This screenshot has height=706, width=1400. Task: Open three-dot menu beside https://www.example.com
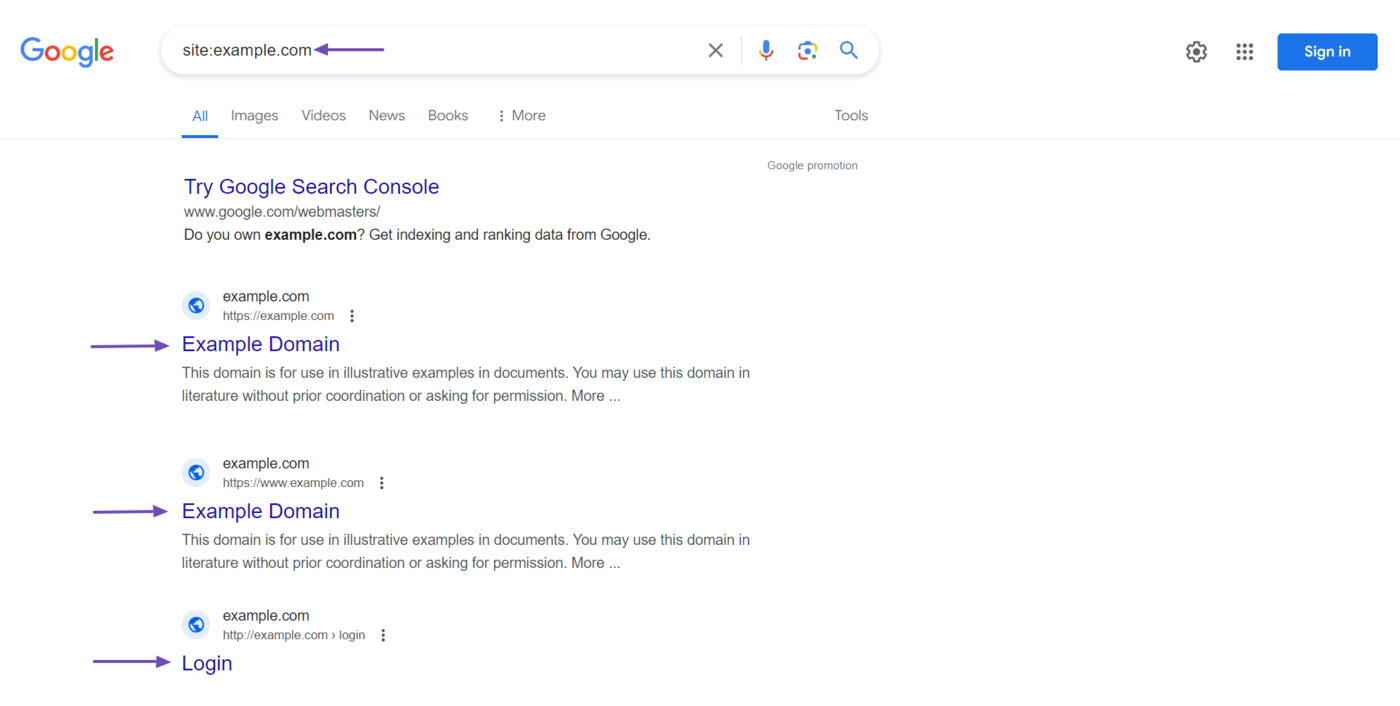pos(382,483)
